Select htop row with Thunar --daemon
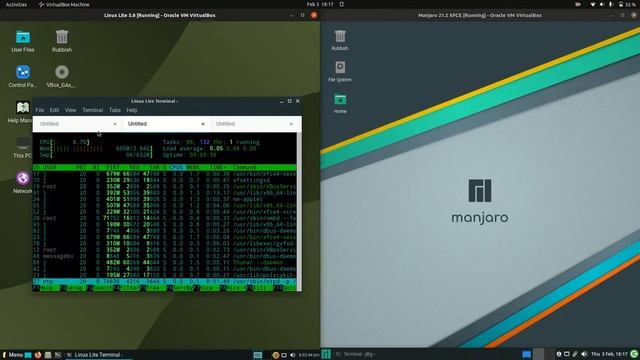This screenshot has width=640, height=360. click(x=164, y=262)
